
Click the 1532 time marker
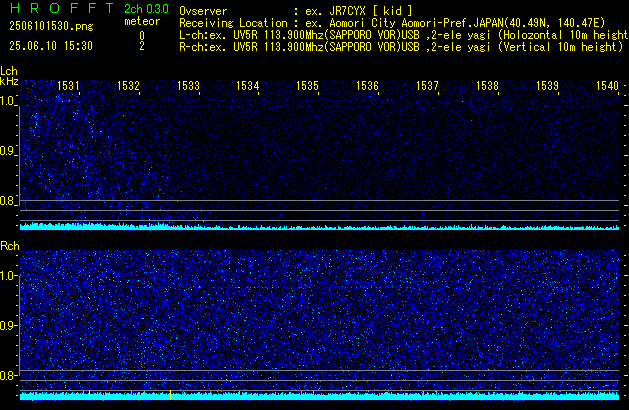point(128,86)
